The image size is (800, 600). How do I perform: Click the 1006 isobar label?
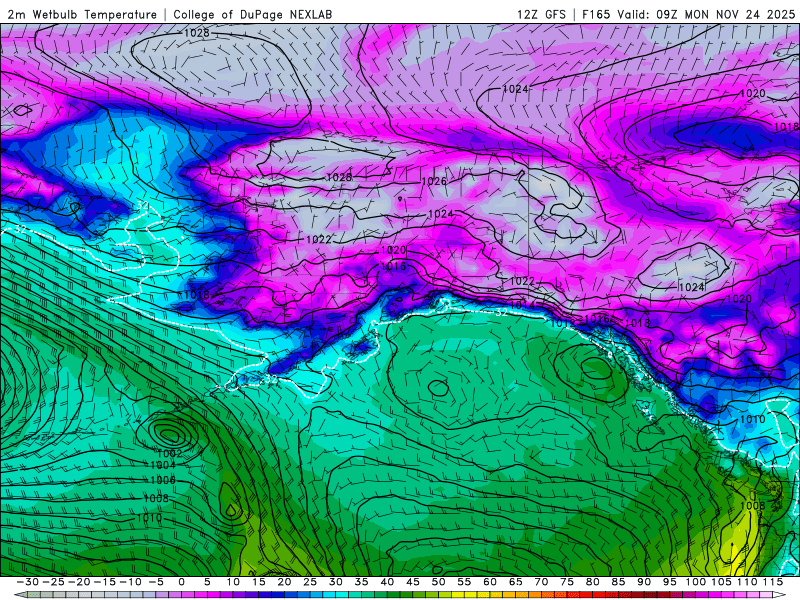163,480
